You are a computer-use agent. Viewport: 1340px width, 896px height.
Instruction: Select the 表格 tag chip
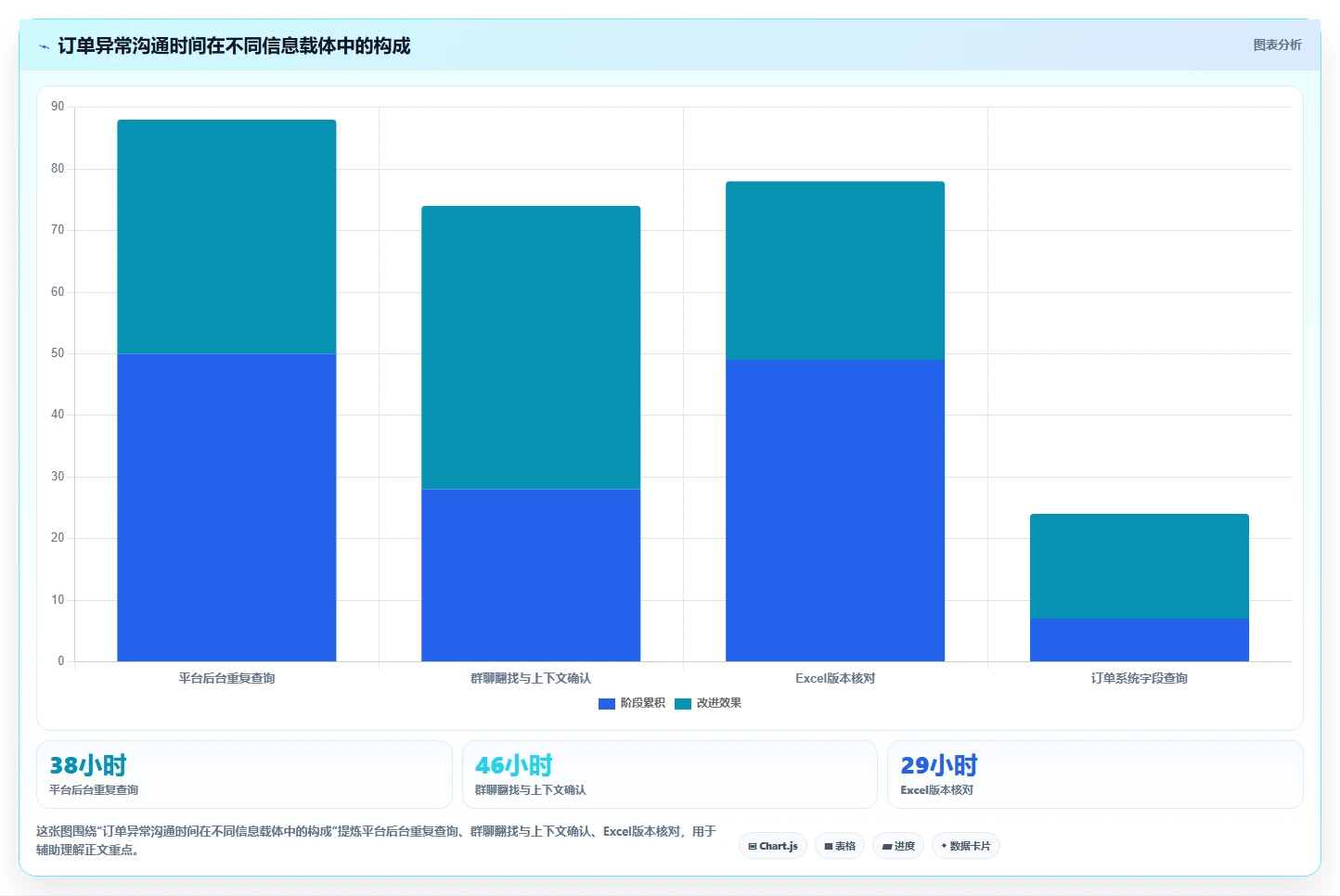click(840, 846)
